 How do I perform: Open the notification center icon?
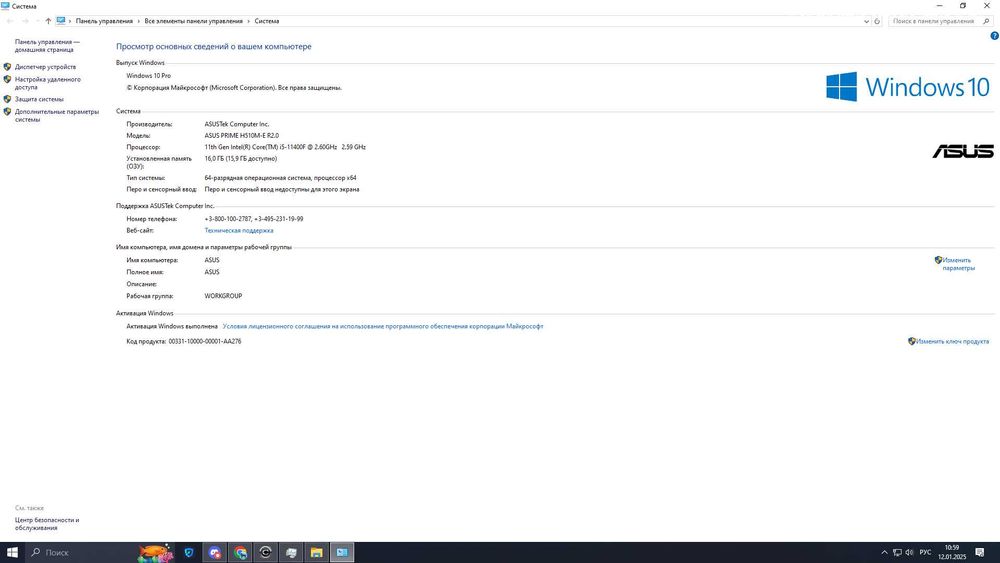980,552
